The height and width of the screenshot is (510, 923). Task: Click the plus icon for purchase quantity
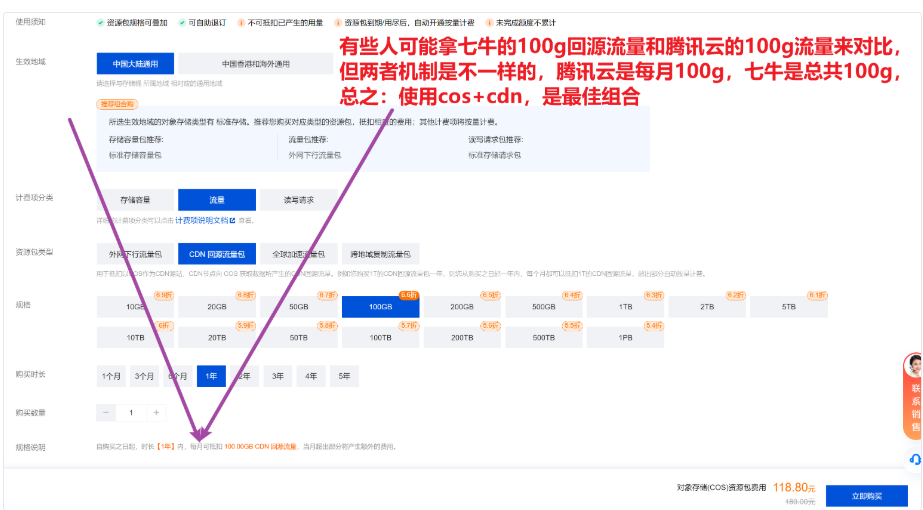pyautogui.click(x=156, y=413)
